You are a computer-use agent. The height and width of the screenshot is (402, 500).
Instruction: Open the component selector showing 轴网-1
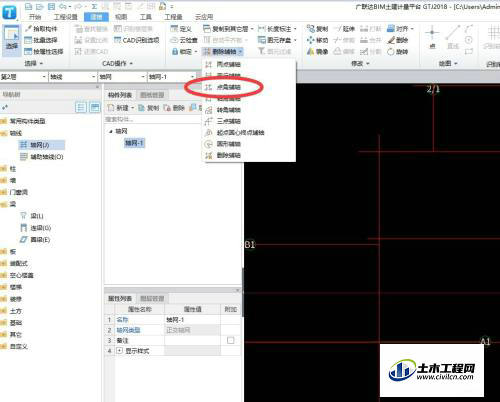point(171,77)
